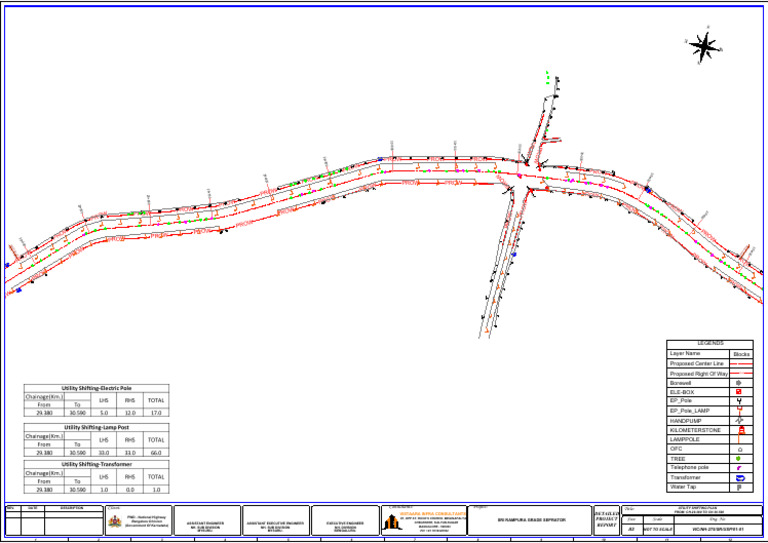Click the LEGENDS table header
This screenshot has height=543, width=768.
pyautogui.click(x=710, y=344)
